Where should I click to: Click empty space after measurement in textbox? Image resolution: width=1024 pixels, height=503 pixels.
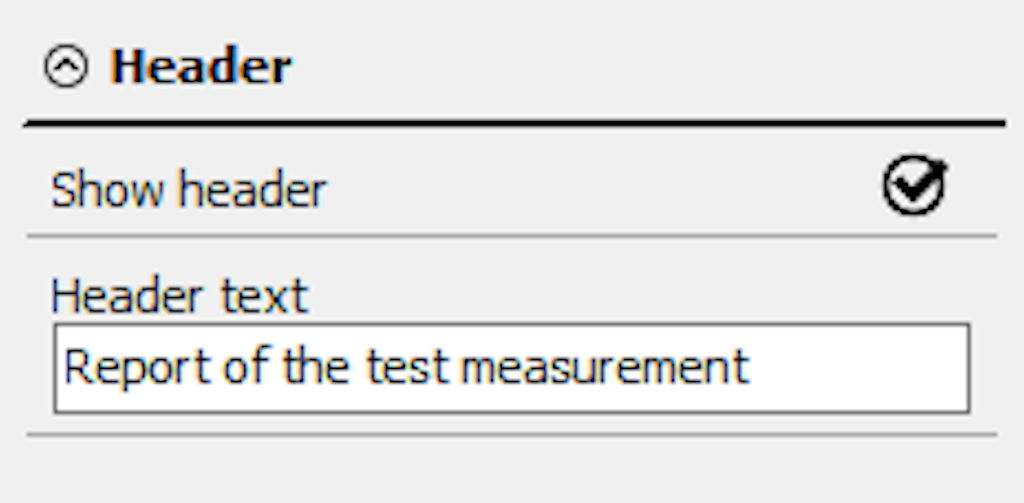point(856,368)
